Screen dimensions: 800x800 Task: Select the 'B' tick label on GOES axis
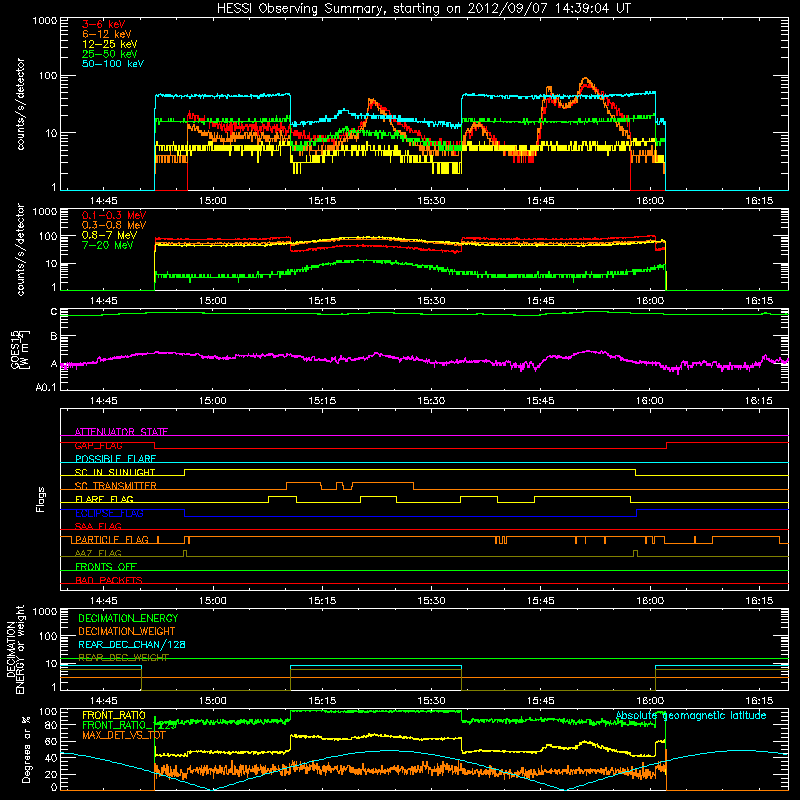(53, 337)
